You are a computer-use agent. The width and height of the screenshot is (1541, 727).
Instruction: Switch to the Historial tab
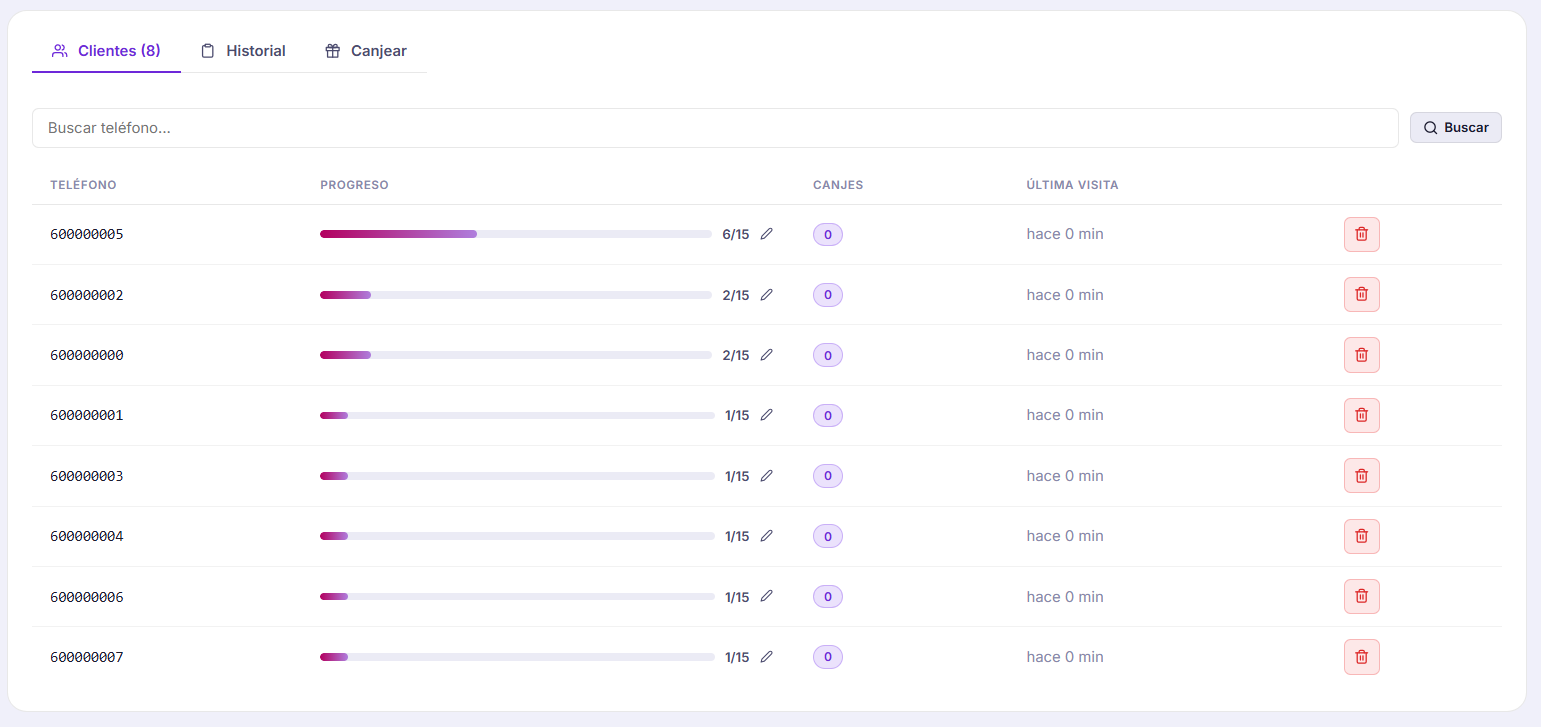pos(243,51)
